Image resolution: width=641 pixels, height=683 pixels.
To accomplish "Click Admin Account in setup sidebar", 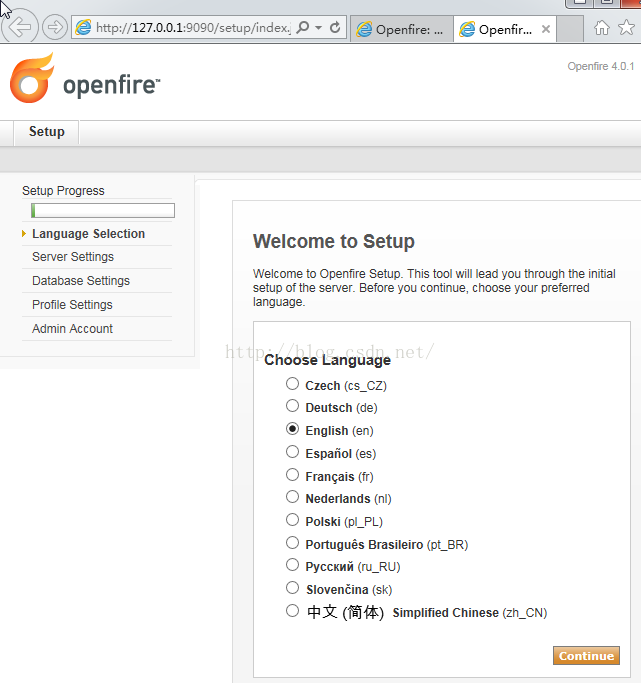I will pos(72,329).
